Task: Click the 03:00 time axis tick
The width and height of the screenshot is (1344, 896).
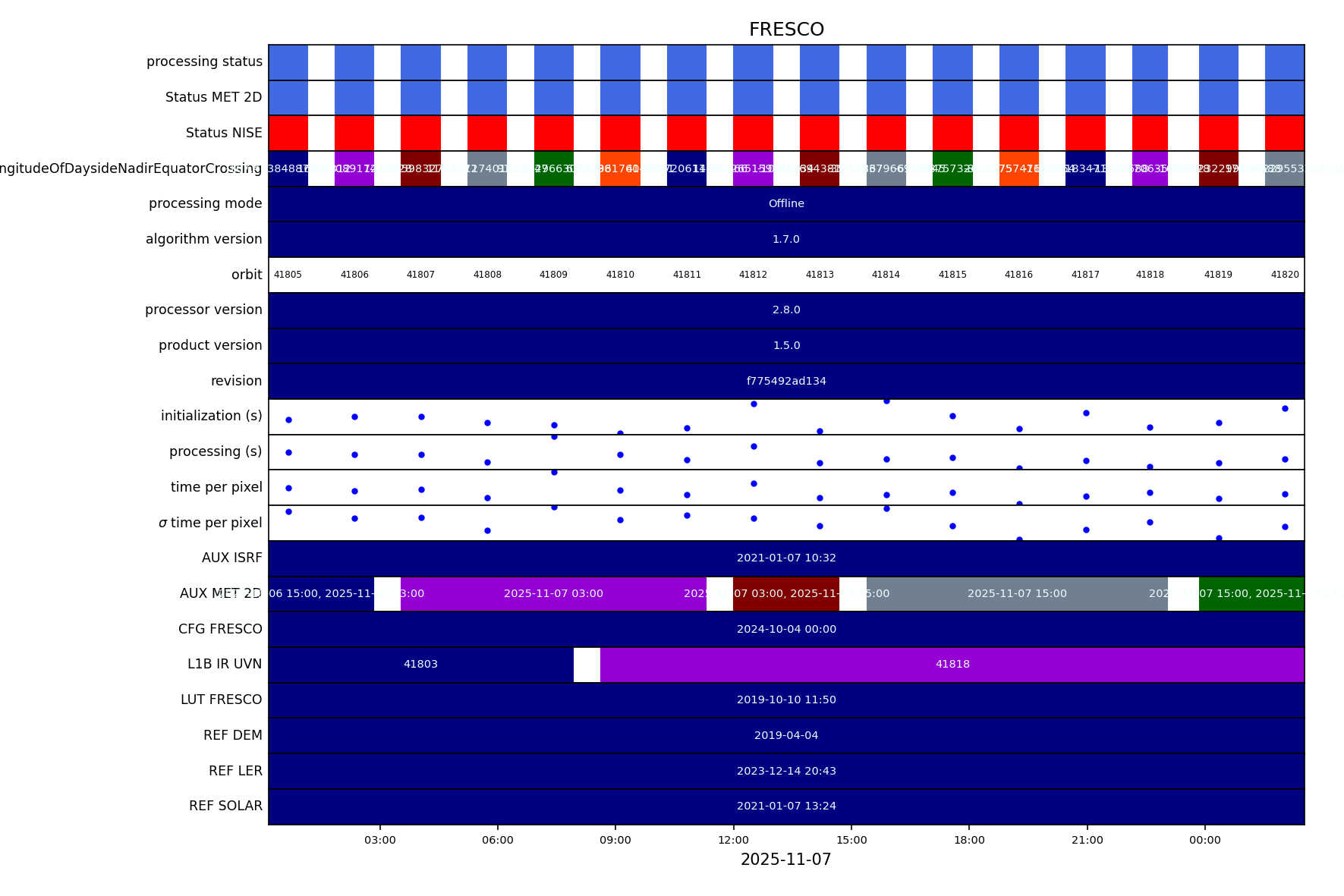Action: (x=379, y=840)
